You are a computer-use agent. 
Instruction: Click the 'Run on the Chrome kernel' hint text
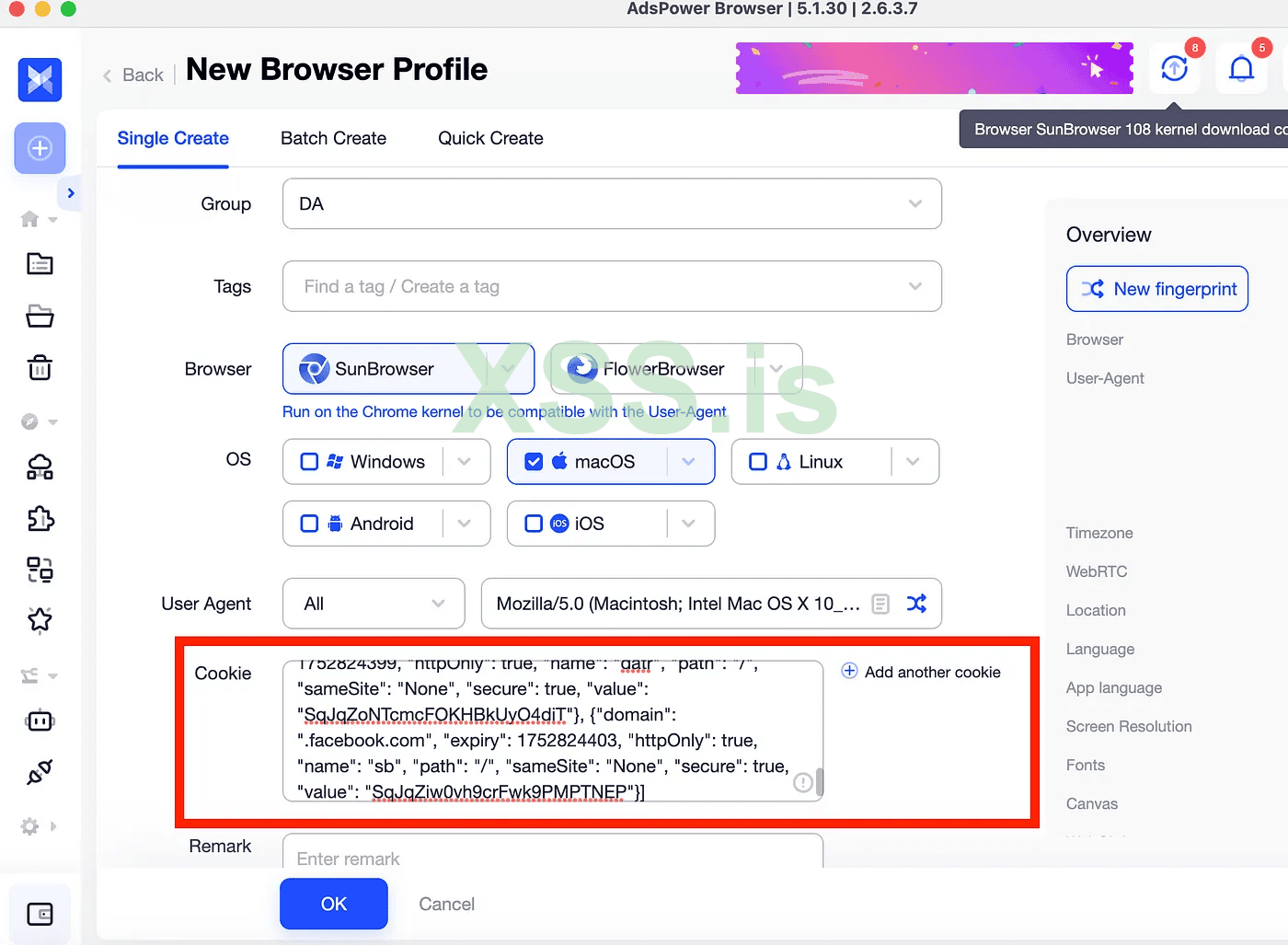[504, 411]
